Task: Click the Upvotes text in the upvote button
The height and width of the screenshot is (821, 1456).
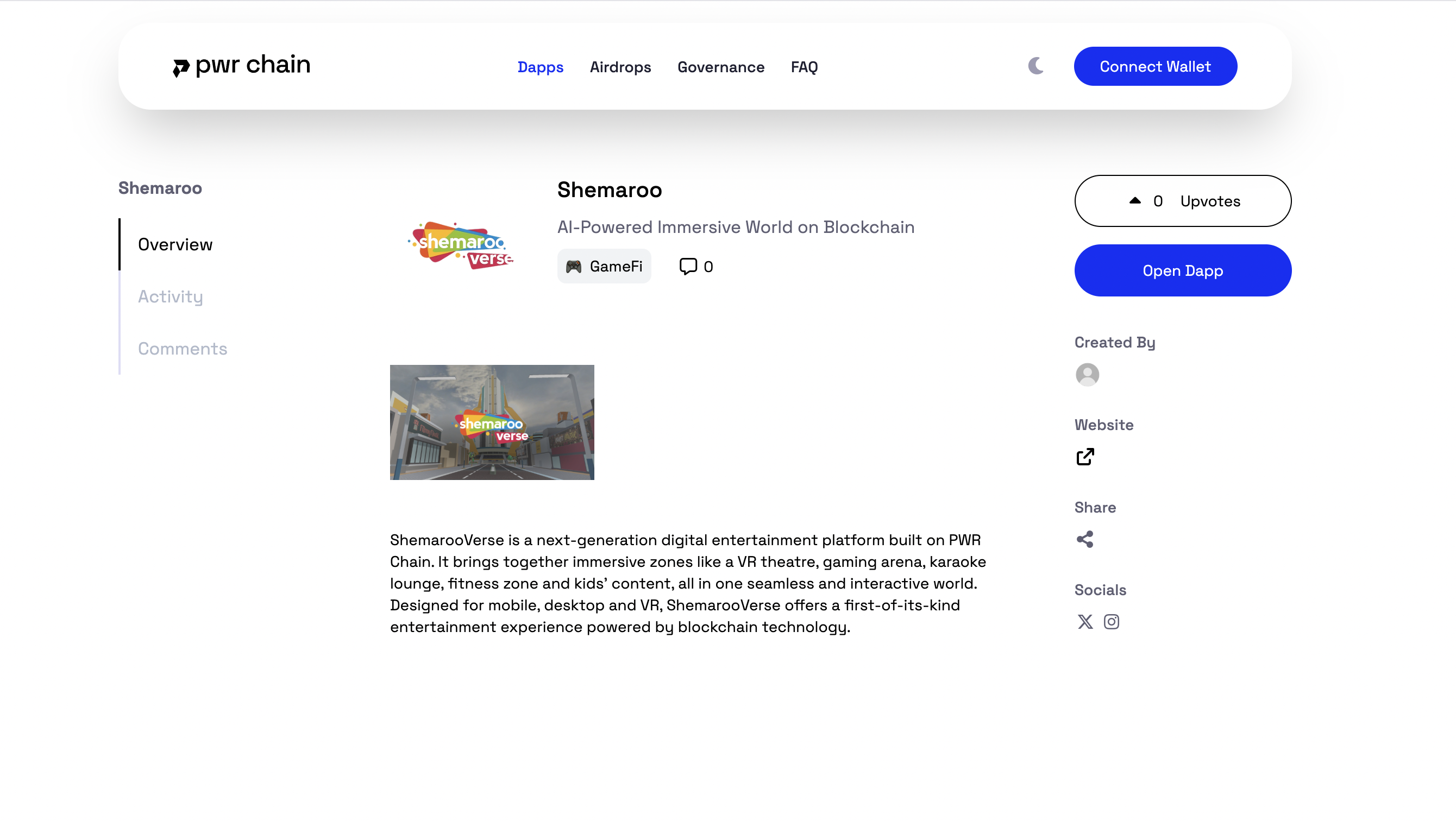Action: 1210,201
